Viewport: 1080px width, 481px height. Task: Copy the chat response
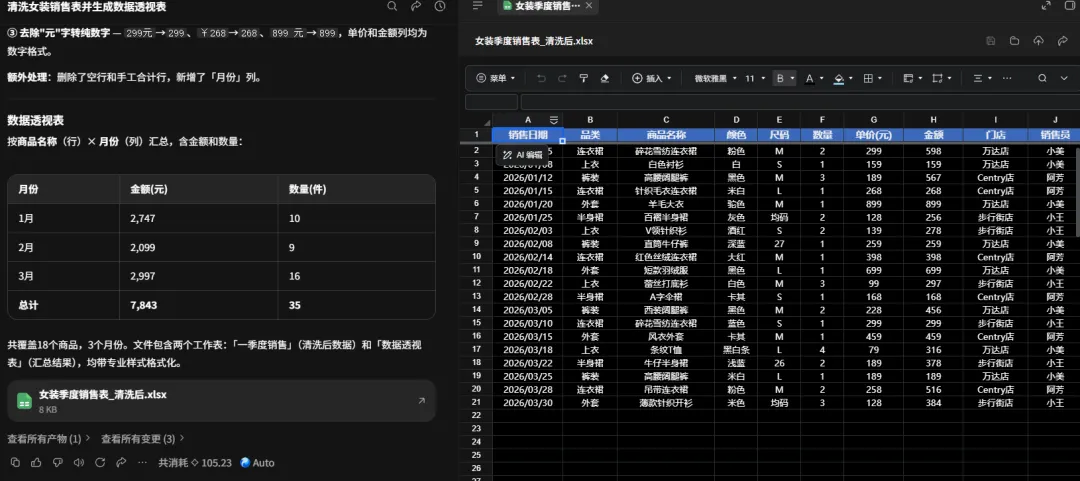point(15,462)
